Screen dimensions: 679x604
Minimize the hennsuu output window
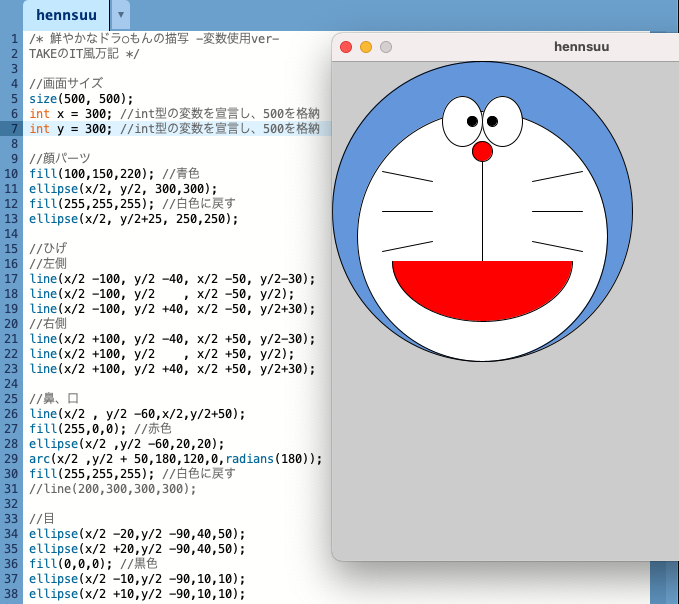point(366,47)
